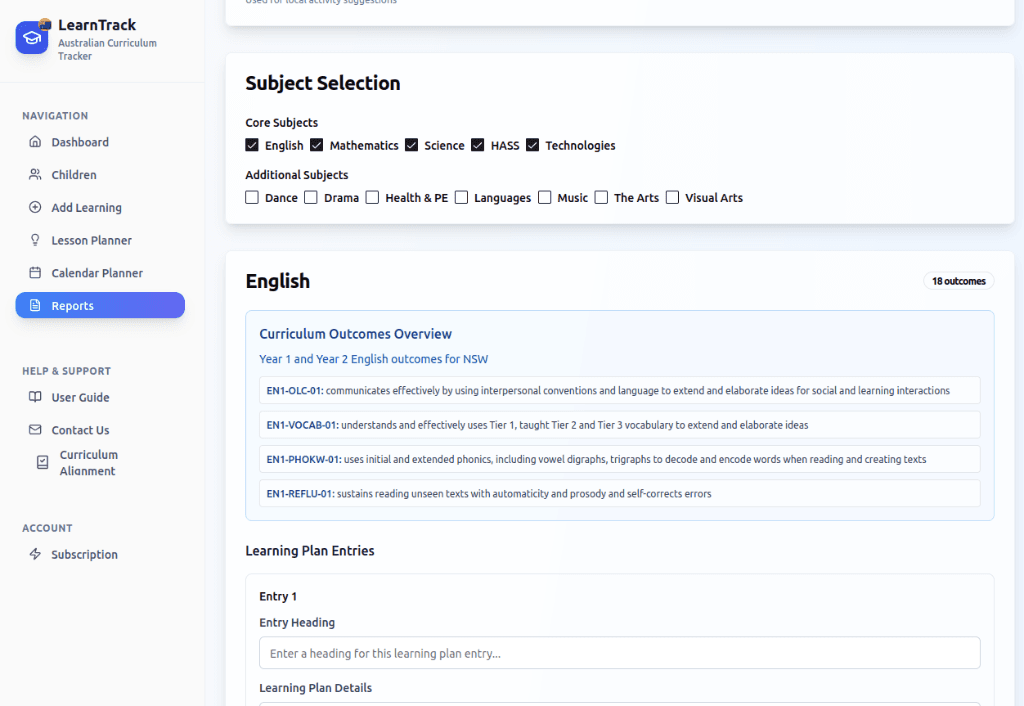Select the EN1-PHOKW-01 outcome entry

(619, 458)
